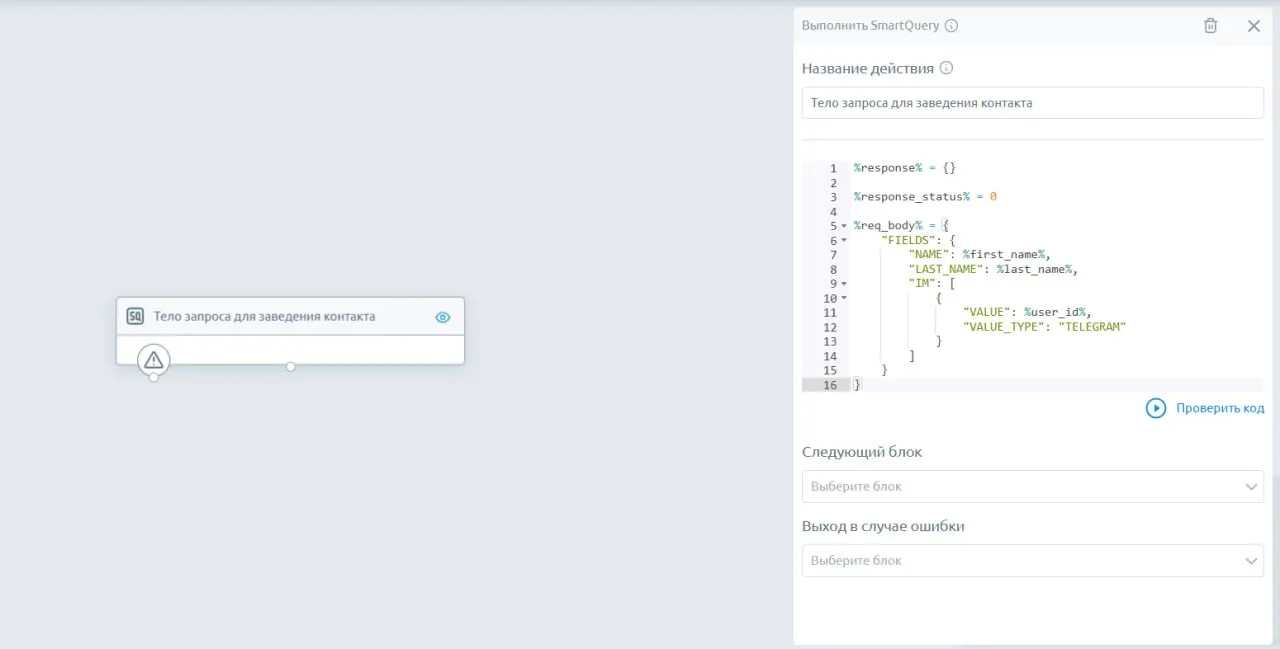Click chevron arrow of Следующий блок field
This screenshot has height=649, width=1280.
tap(1251, 487)
